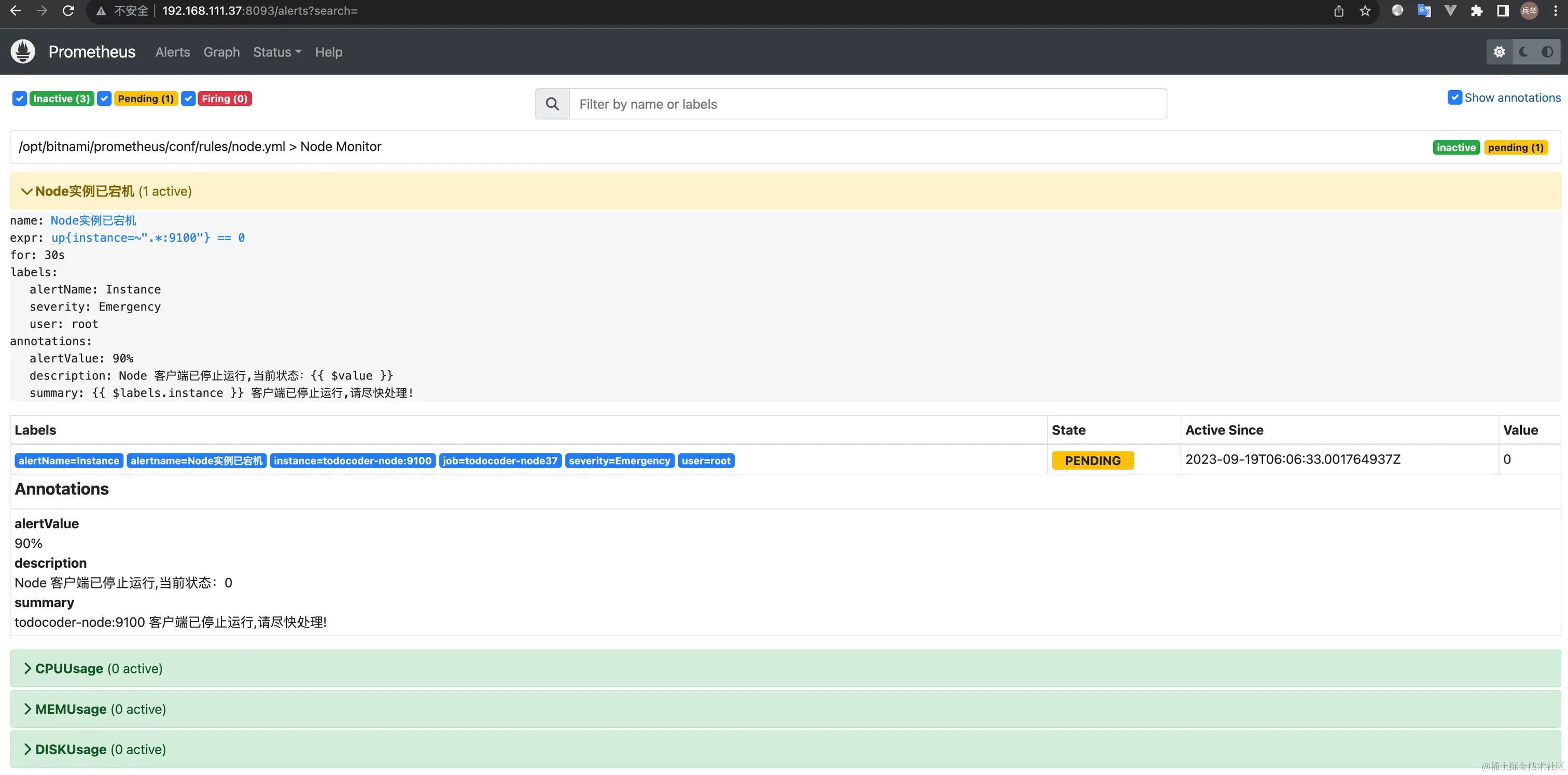Click the severity=Emergency label badge
The width and height of the screenshot is (1568, 775).
[619, 460]
